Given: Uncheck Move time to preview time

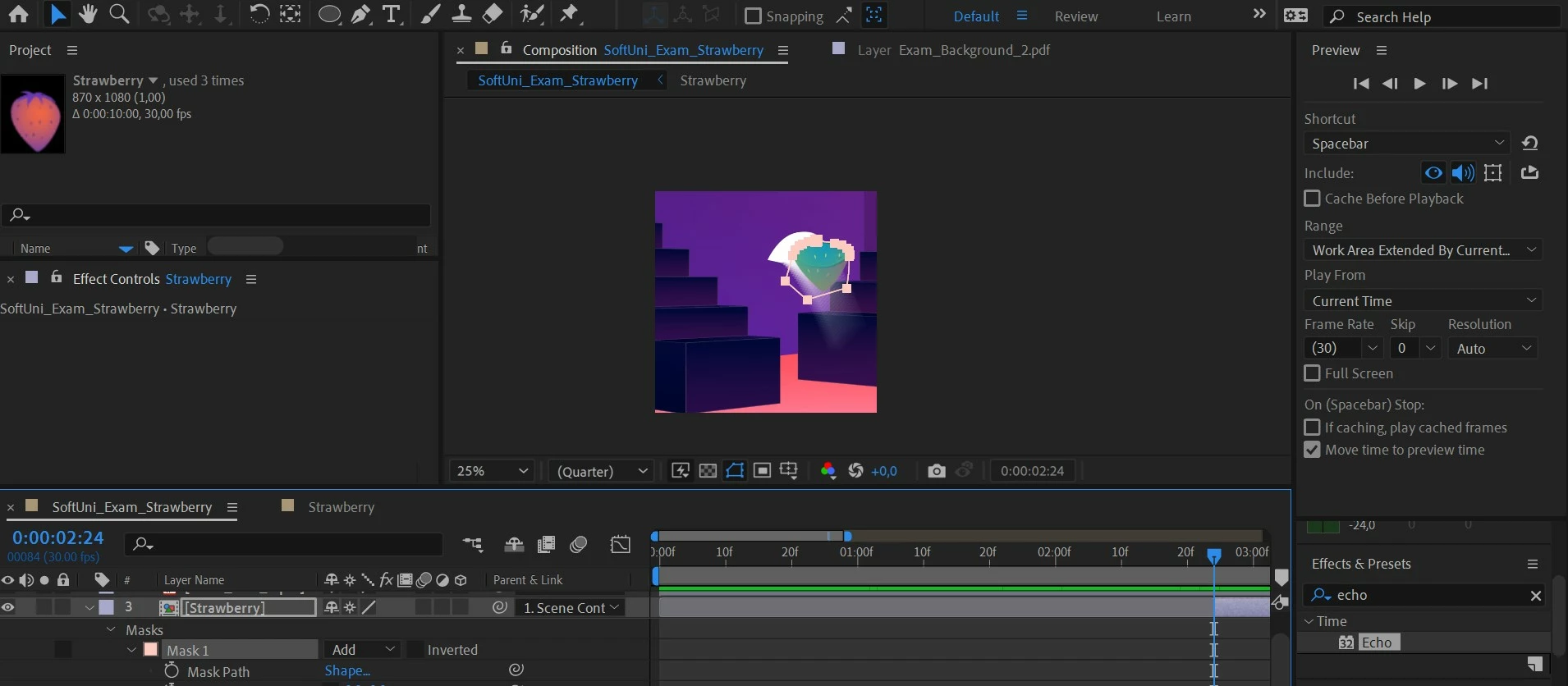Looking at the screenshot, I should pyautogui.click(x=1313, y=450).
